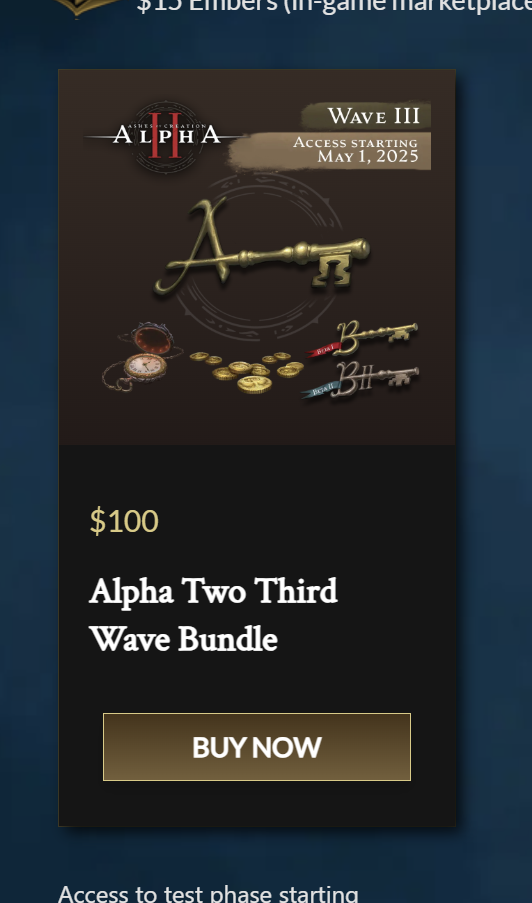
Task: Click the word Wave Bundle in the title
Action: point(184,639)
